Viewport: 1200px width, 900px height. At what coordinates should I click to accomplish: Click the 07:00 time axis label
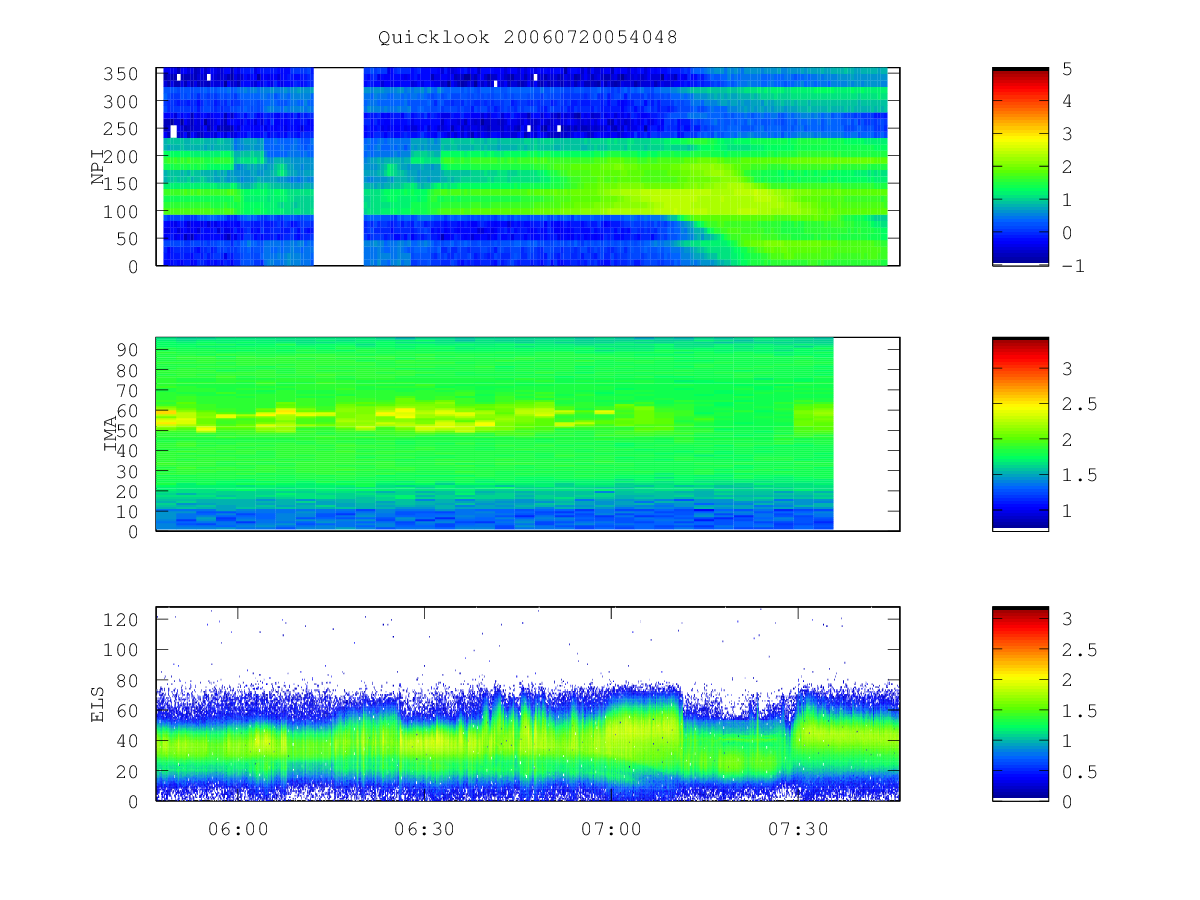[x=611, y=828]
